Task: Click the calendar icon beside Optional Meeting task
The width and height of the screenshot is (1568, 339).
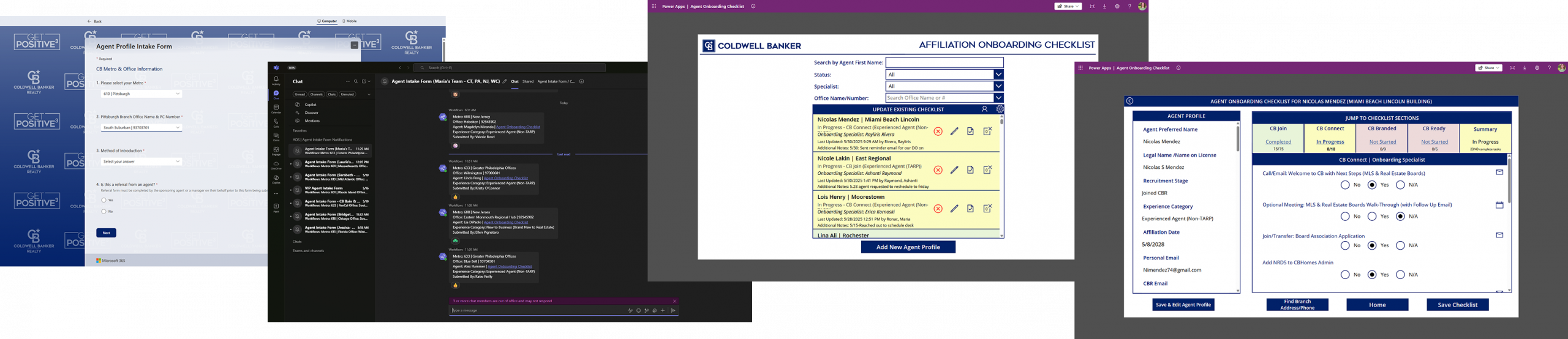Action: [x=1499, y=204]
